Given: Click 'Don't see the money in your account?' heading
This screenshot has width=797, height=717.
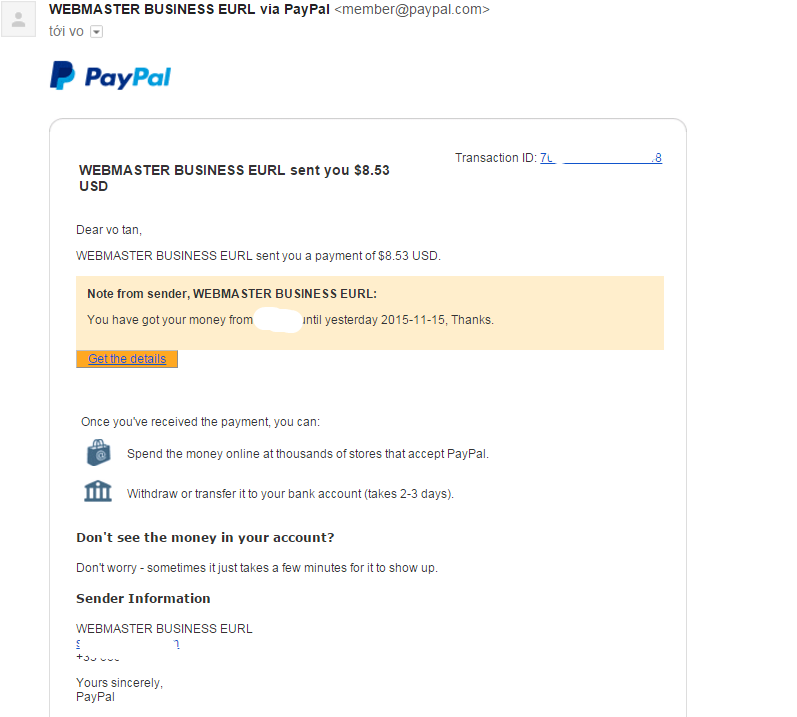Looking at the screenshot, I should (x=205, y=538).
